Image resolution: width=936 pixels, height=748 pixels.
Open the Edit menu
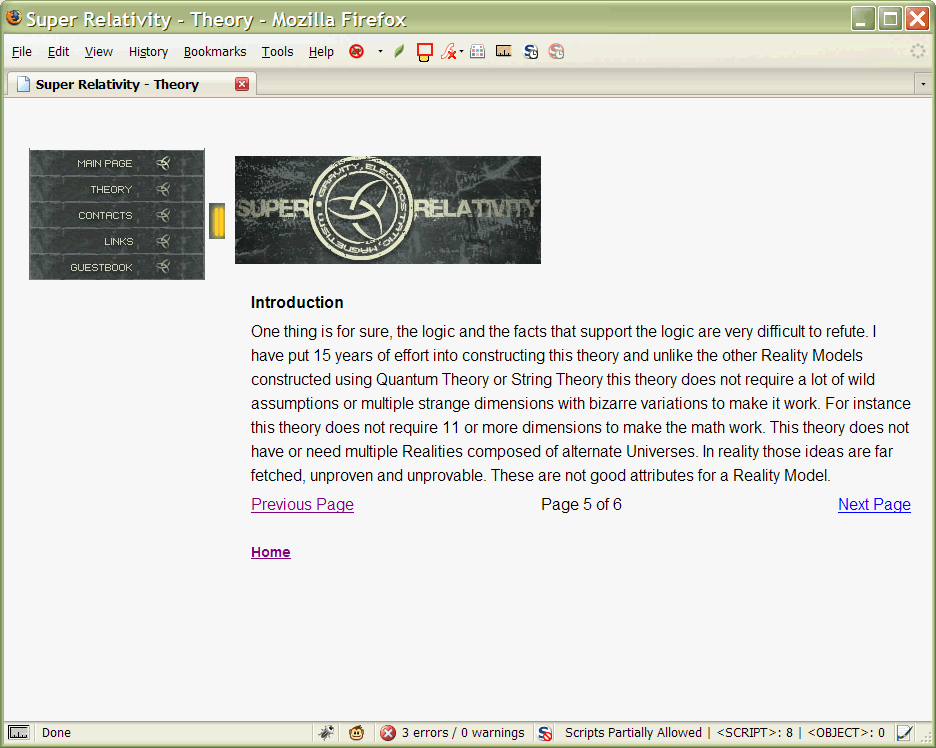point(58,52)
